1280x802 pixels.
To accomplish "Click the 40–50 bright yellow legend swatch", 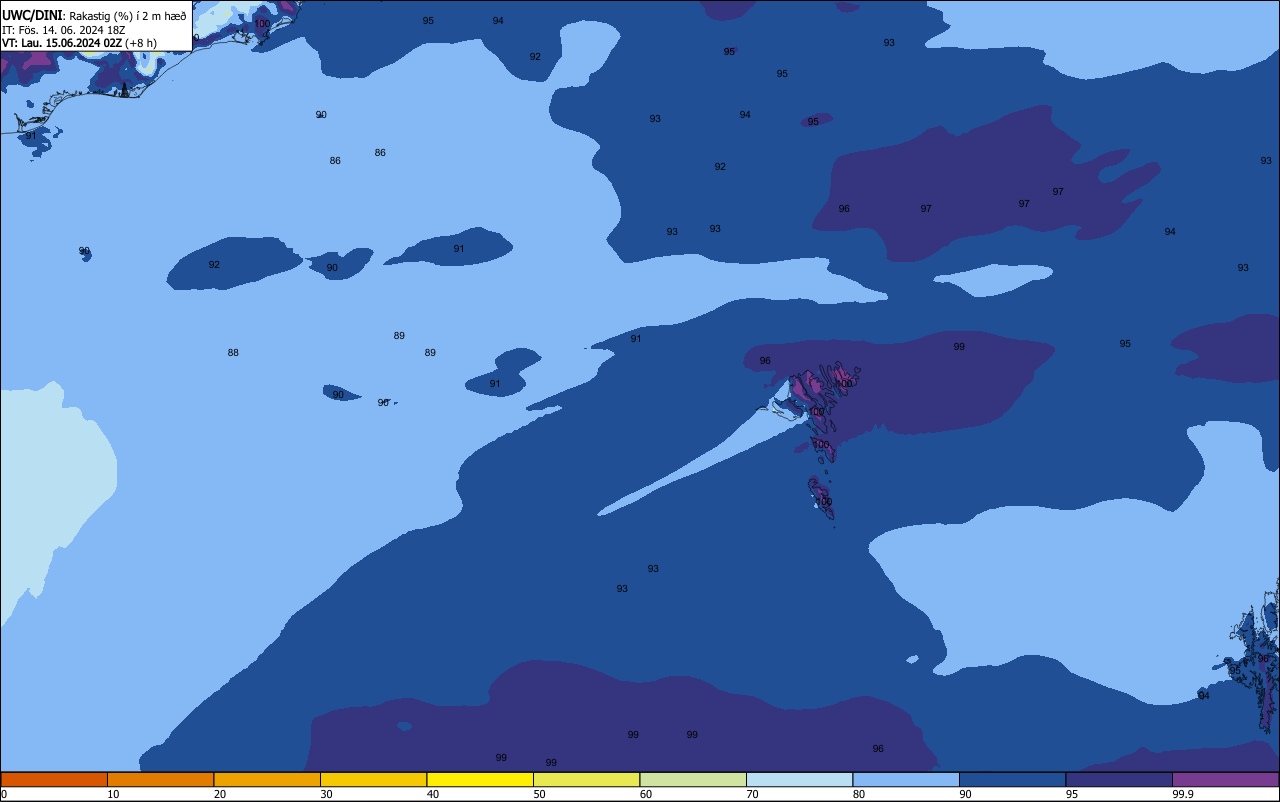I will 480,779.
